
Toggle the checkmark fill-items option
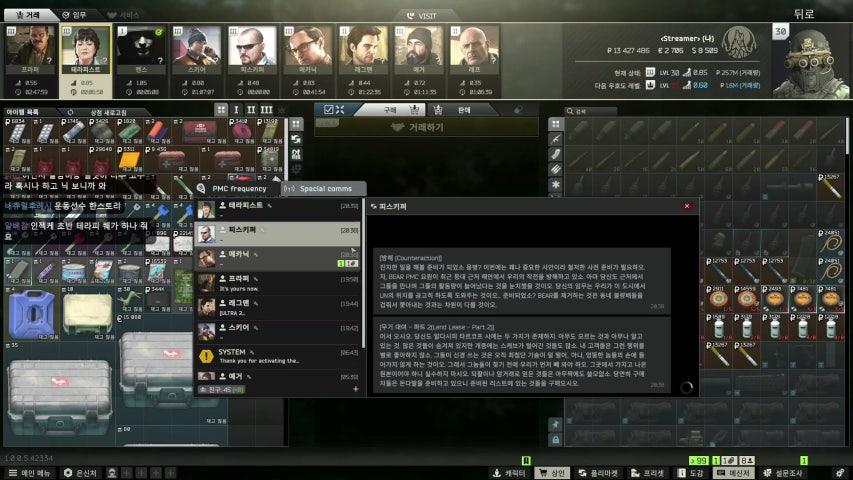coord(328,109)
